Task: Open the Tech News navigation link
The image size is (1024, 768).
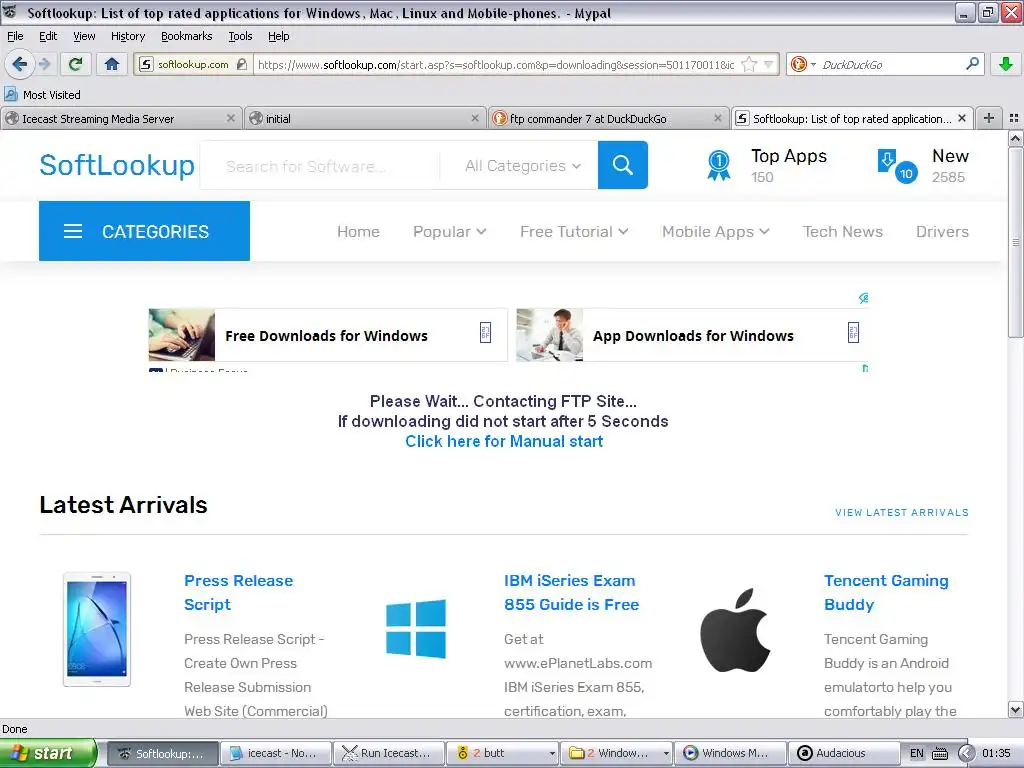Action: coord(842,231)
